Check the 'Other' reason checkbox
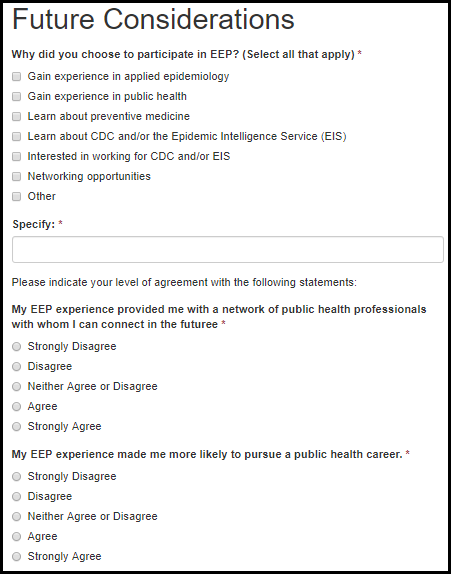The height and width of the screenshot is (574, 451). pyautogui.click(x=16, y=197)
